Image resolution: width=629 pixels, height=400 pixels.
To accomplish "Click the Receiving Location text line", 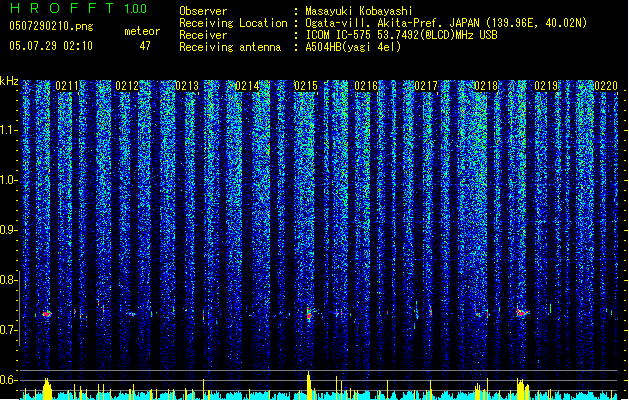I will [x=383, y=23].
